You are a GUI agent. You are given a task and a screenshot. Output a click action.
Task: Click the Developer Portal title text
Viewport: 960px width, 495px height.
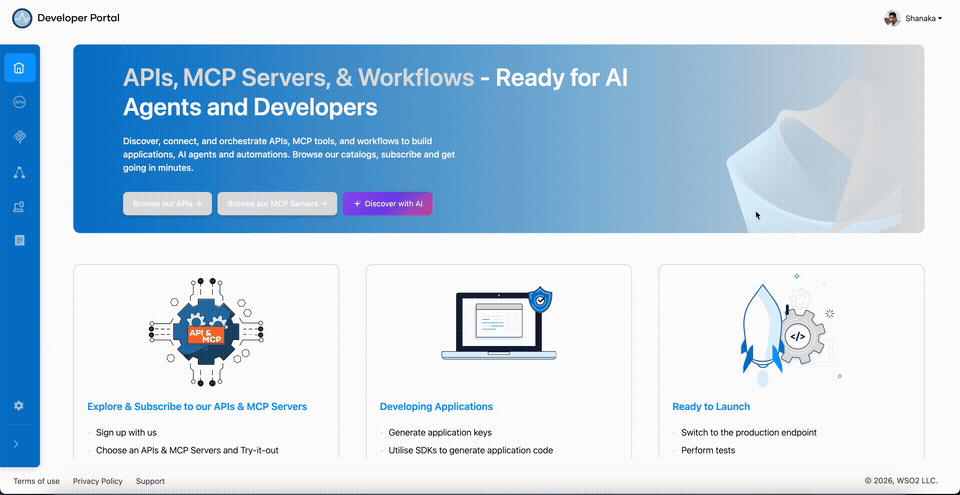tap(78, 18)
